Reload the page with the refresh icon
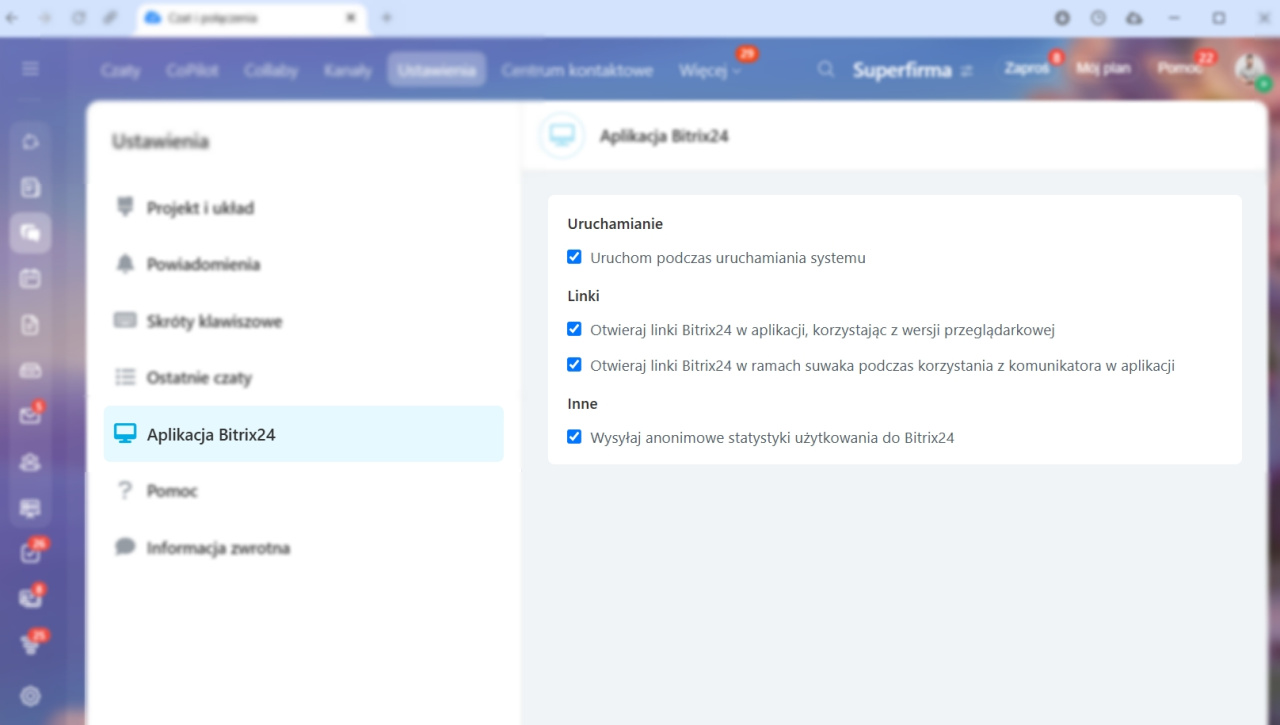This screenshot has width=1280, height=725. tap(78, 18)
